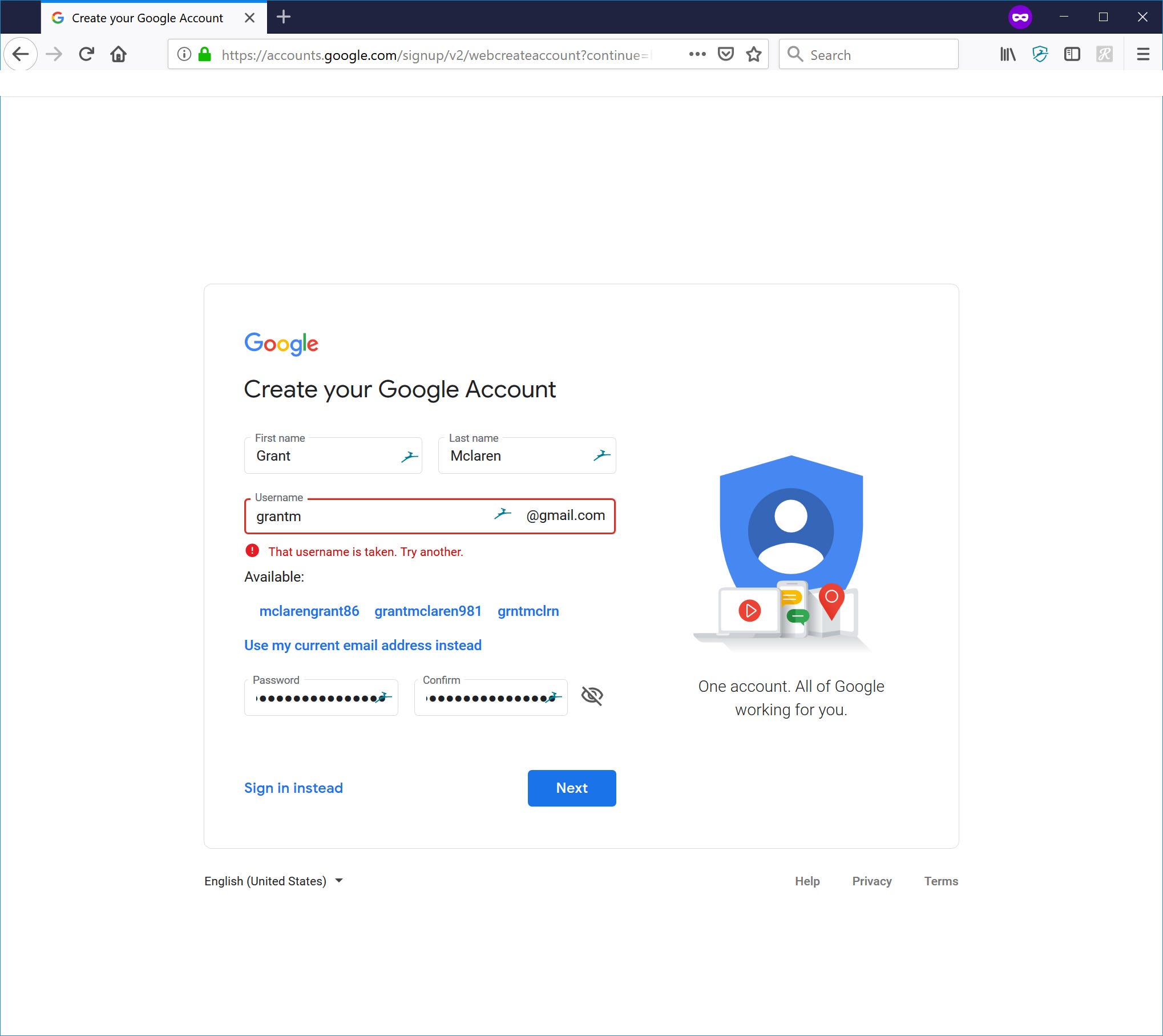
Task: Click the Sign in instead link
Action: (x=293, y=788)
